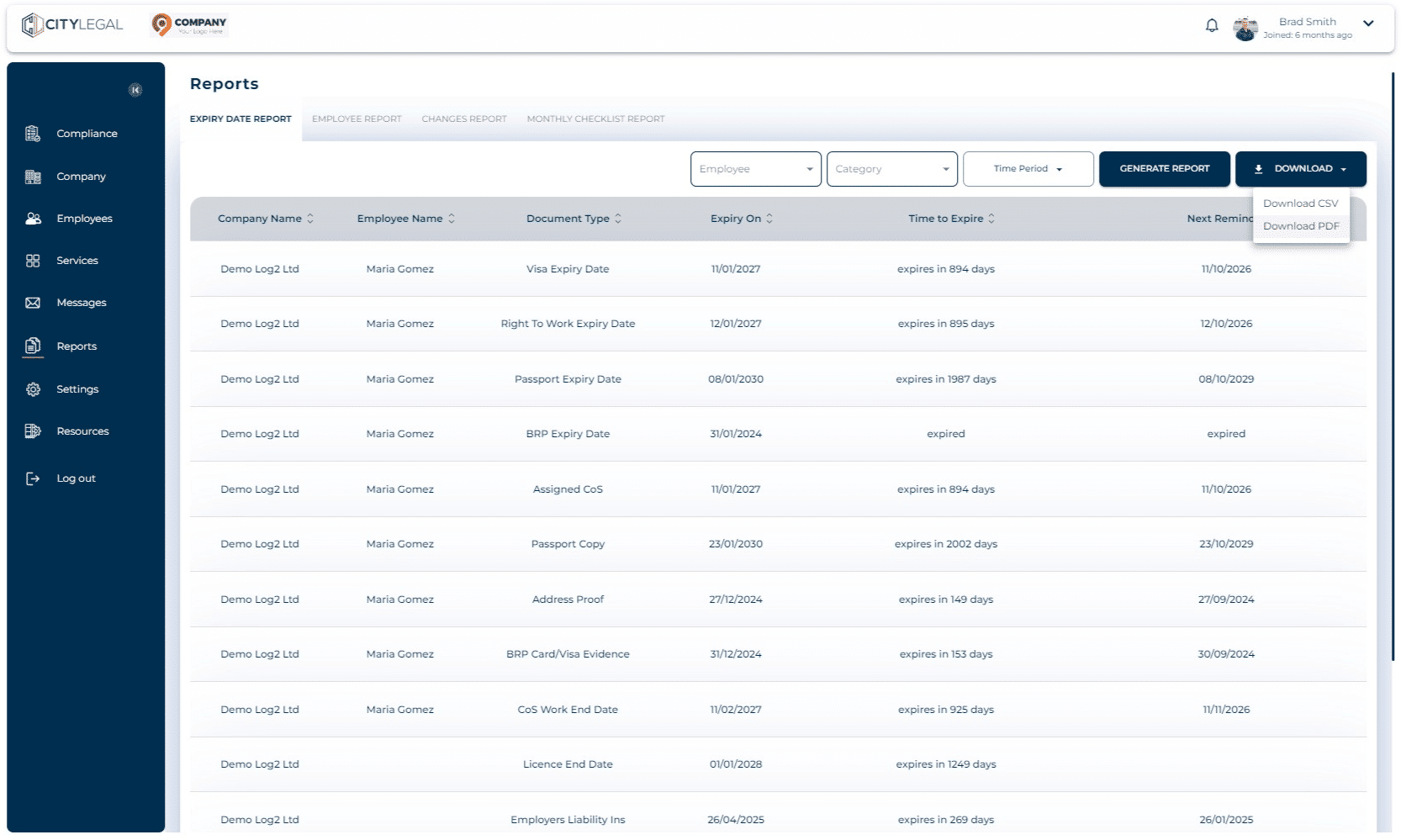Viewport: 1401px width, 840px height.
Task: Collapse the sidebar with the arrow icon
Action: pos(135,90)
